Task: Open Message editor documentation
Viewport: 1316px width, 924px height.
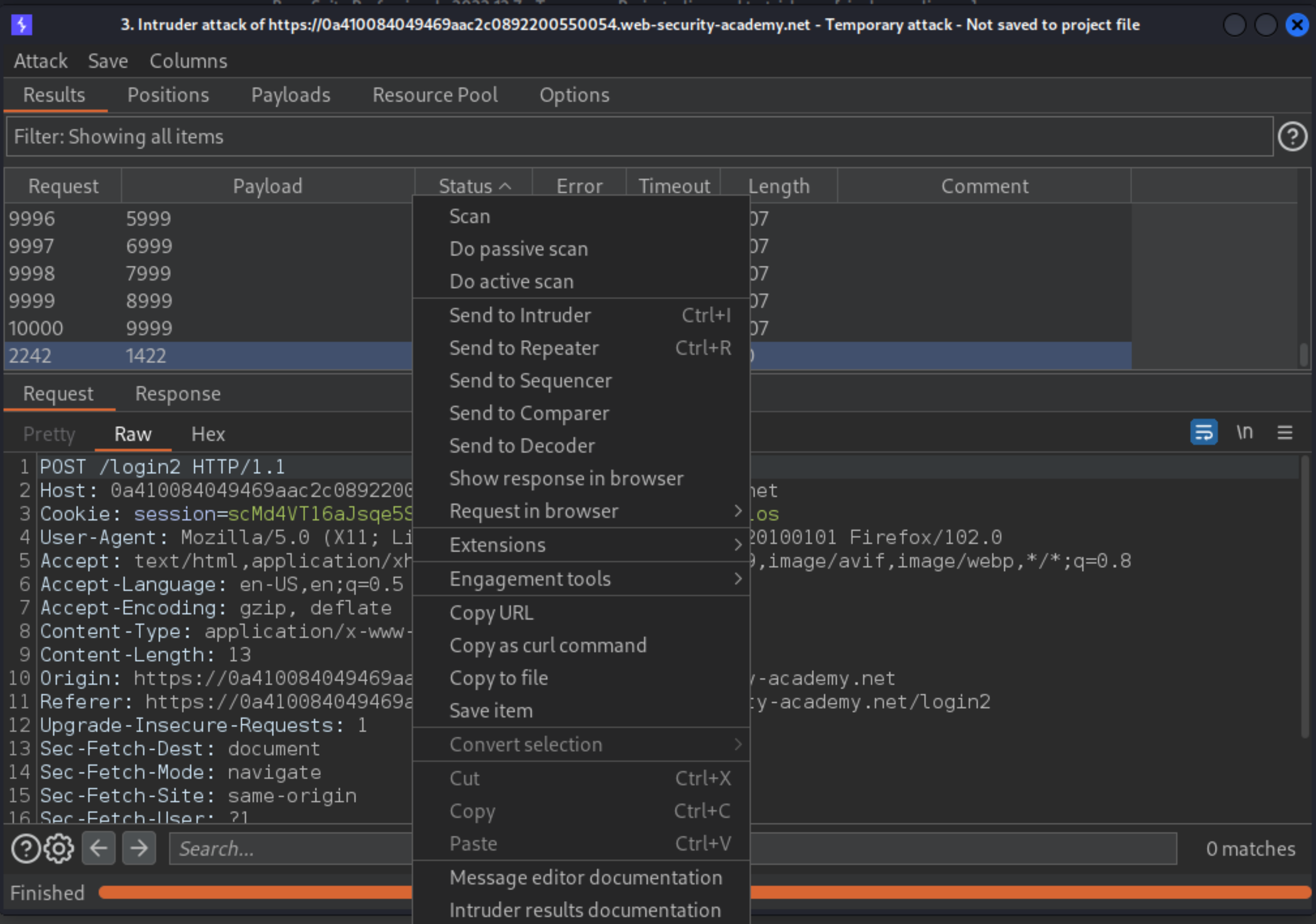Action: [581, 878]
